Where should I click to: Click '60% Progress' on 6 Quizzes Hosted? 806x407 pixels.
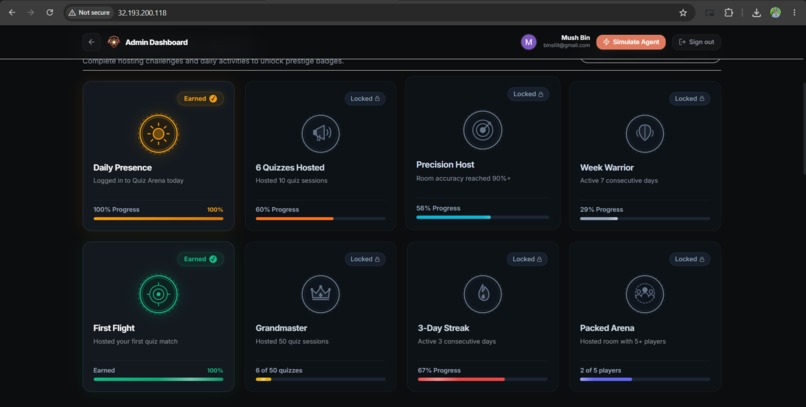277,210
